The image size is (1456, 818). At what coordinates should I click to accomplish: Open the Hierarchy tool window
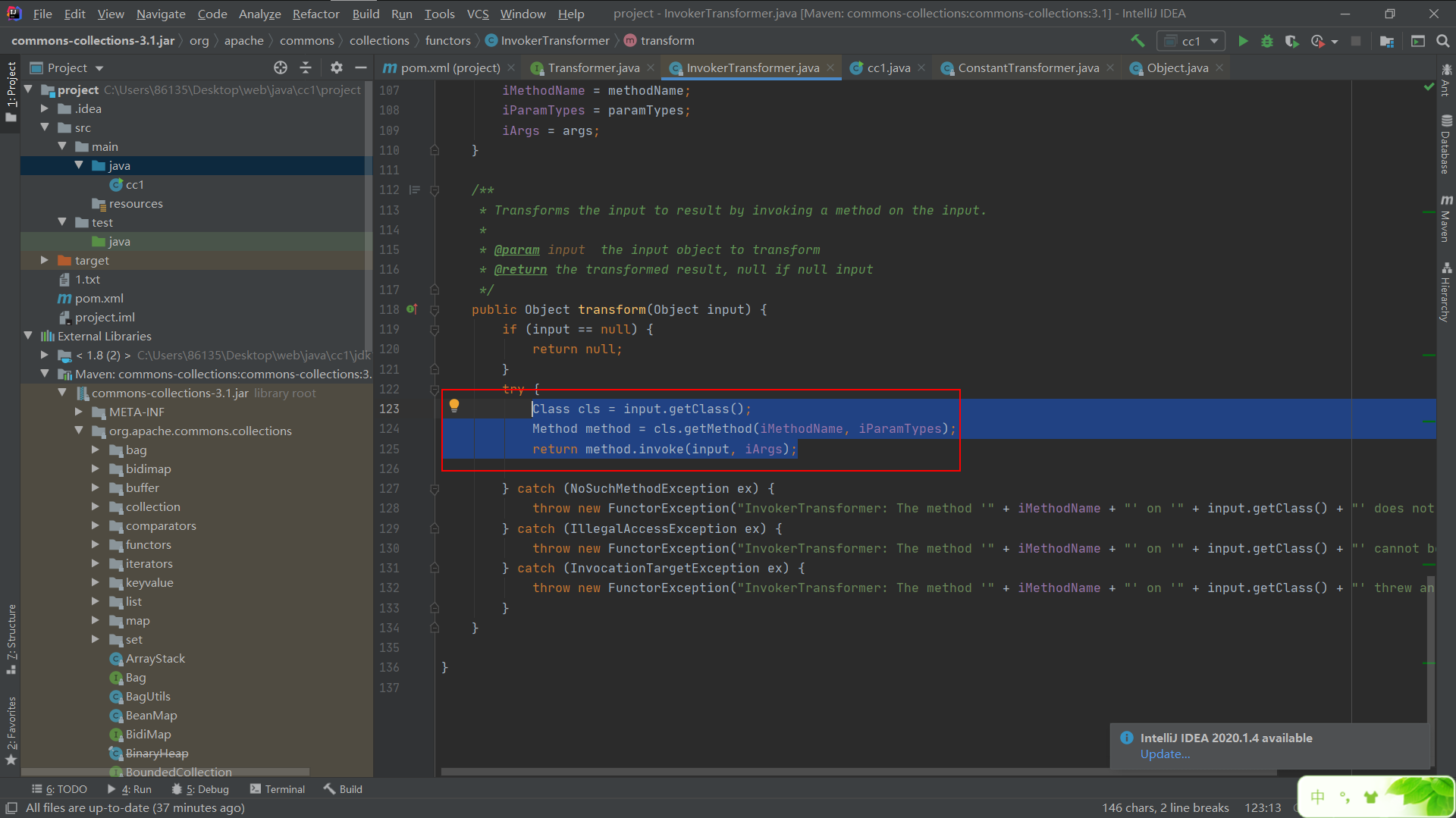point(1446,293)
